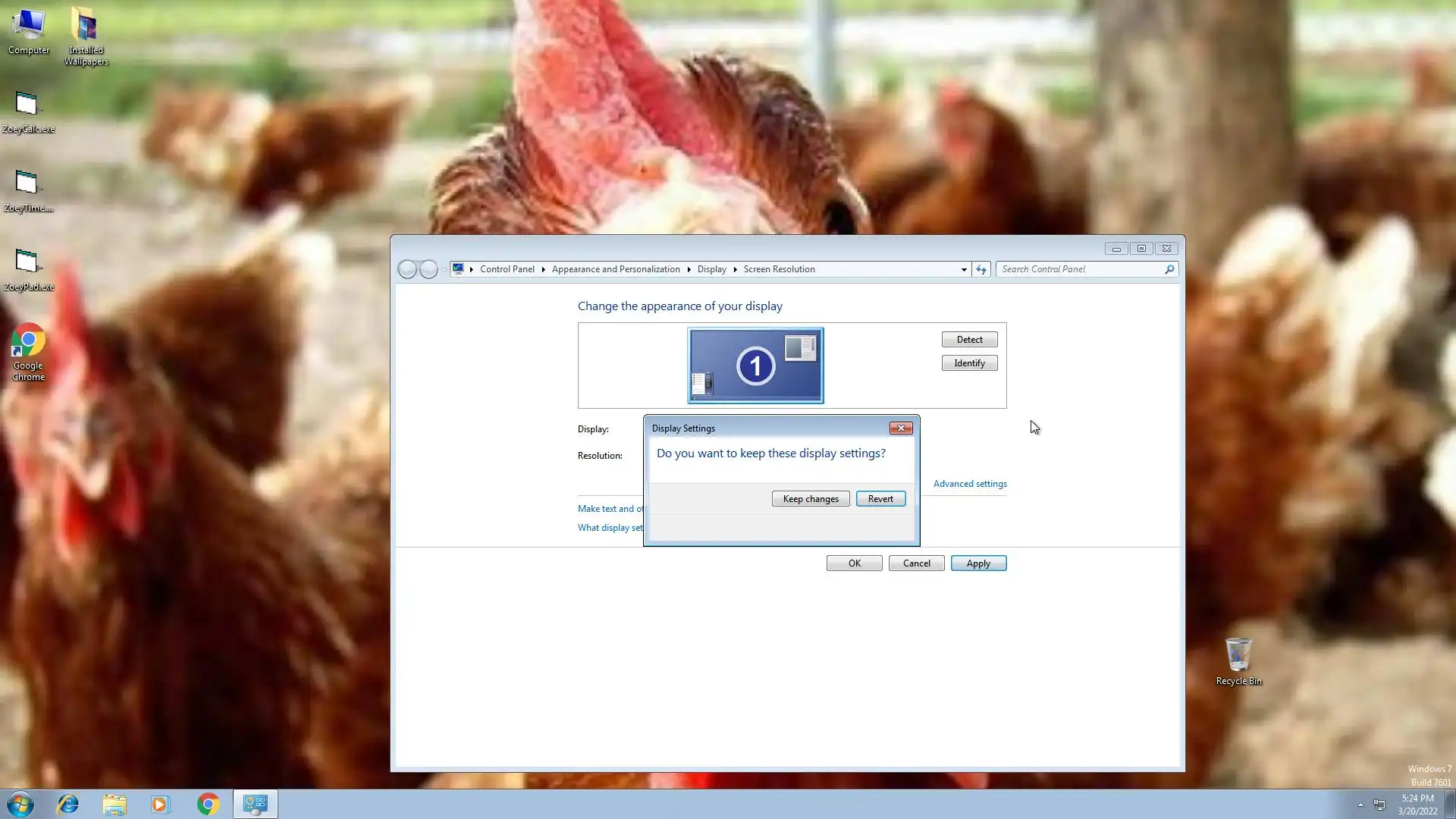Open the Advanced settings link
Viewport: 1456px width, 819px height.
pos(970,484)
